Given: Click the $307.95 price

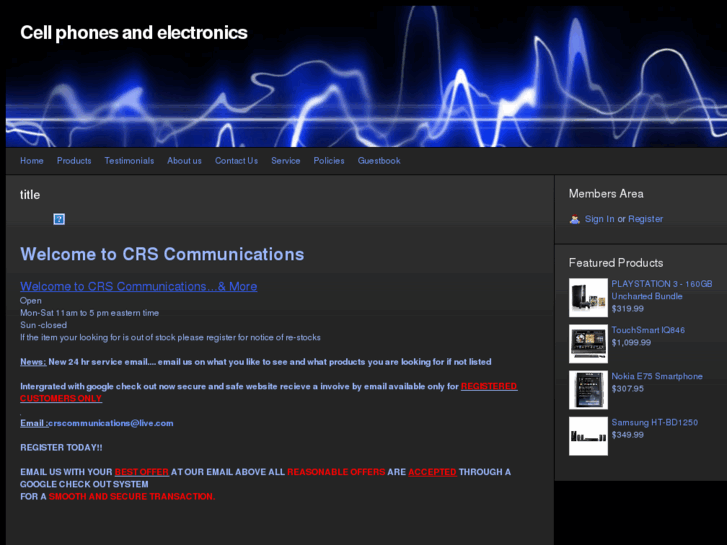Looking at the screenshot, I should pyautogui.click(x=627, y=388).
